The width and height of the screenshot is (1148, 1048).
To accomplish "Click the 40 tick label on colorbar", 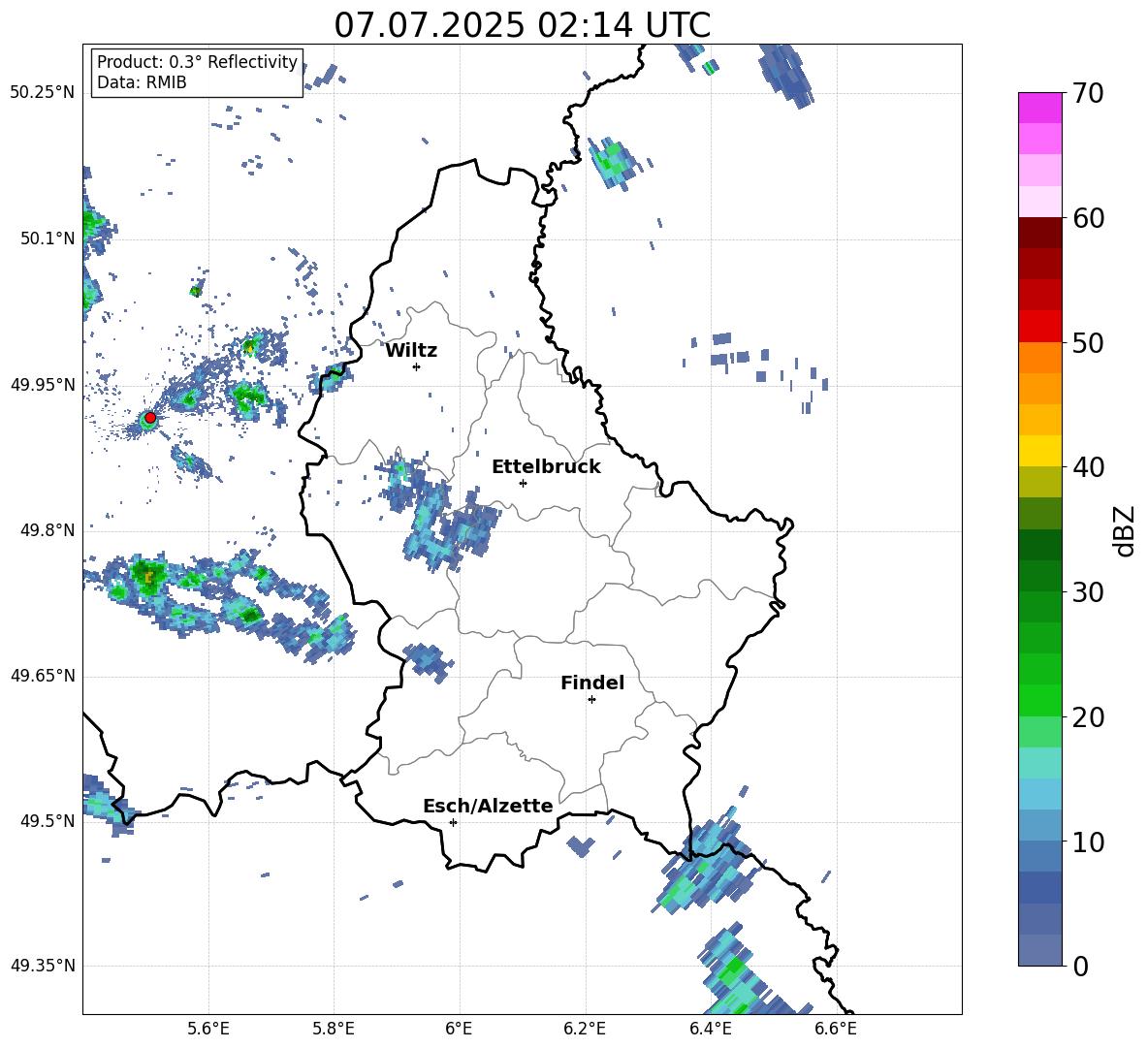I will click(1088, 467).
